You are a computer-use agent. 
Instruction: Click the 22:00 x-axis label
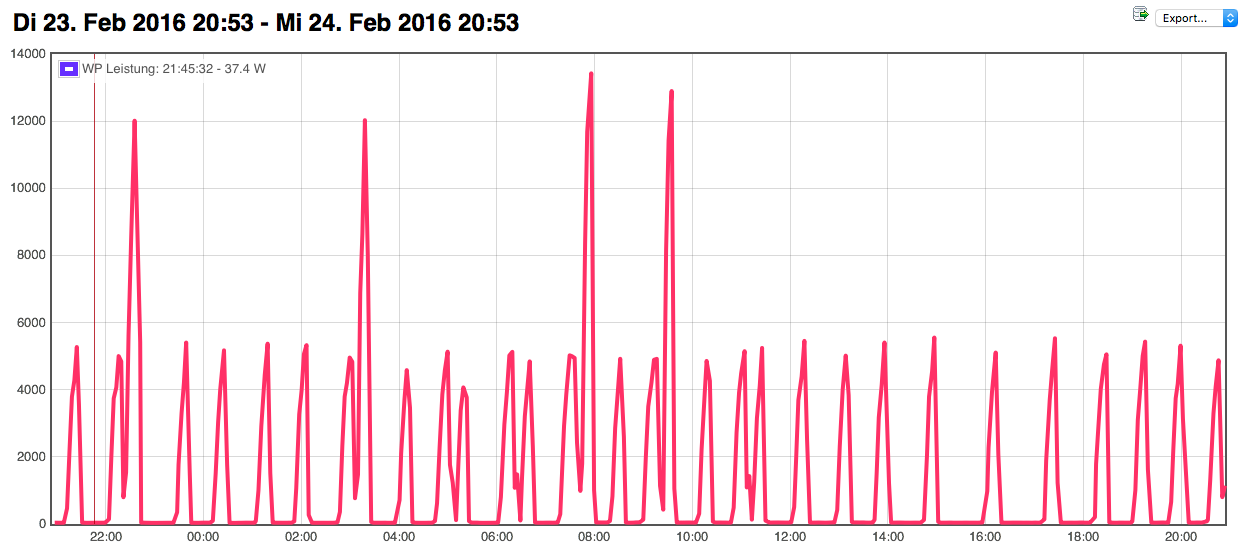(x=106, y=537)
